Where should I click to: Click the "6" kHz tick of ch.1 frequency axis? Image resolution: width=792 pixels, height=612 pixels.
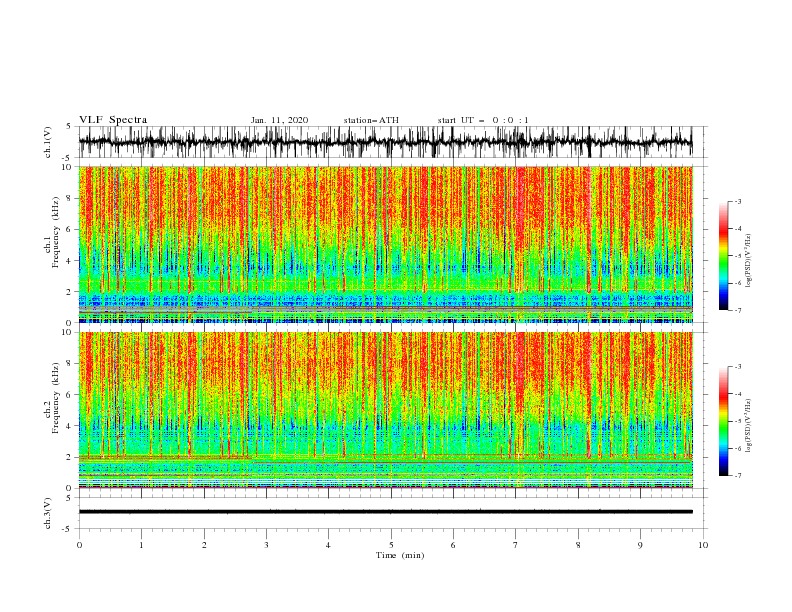[69, 229]
